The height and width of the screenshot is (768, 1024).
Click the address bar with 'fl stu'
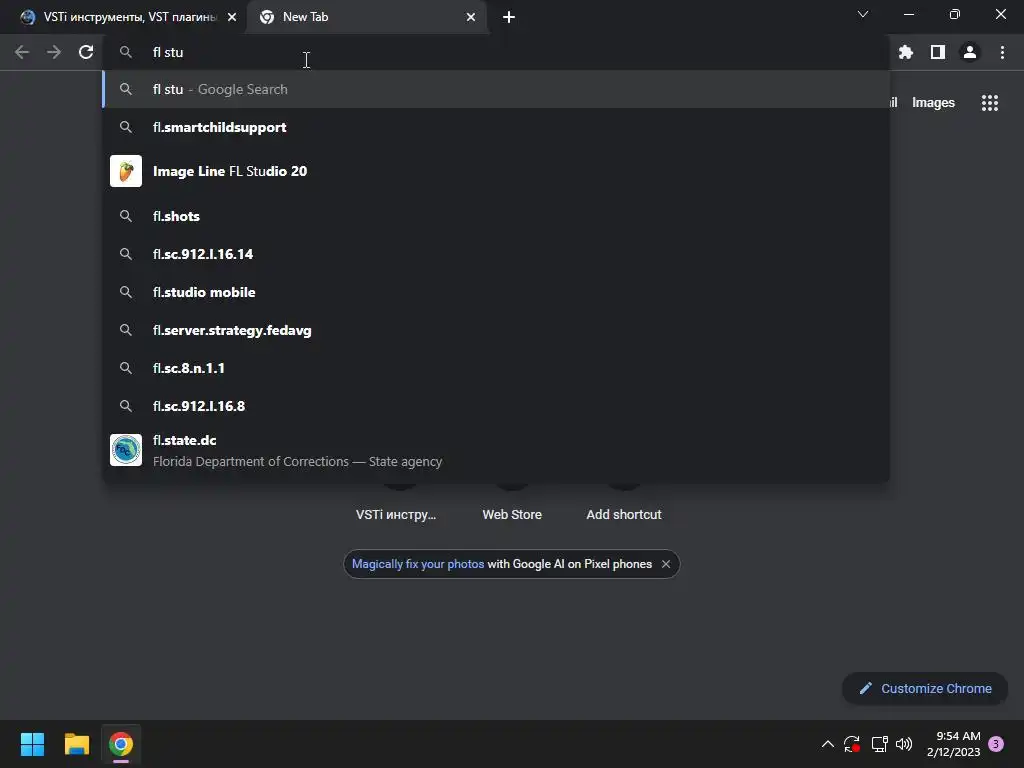496,52
